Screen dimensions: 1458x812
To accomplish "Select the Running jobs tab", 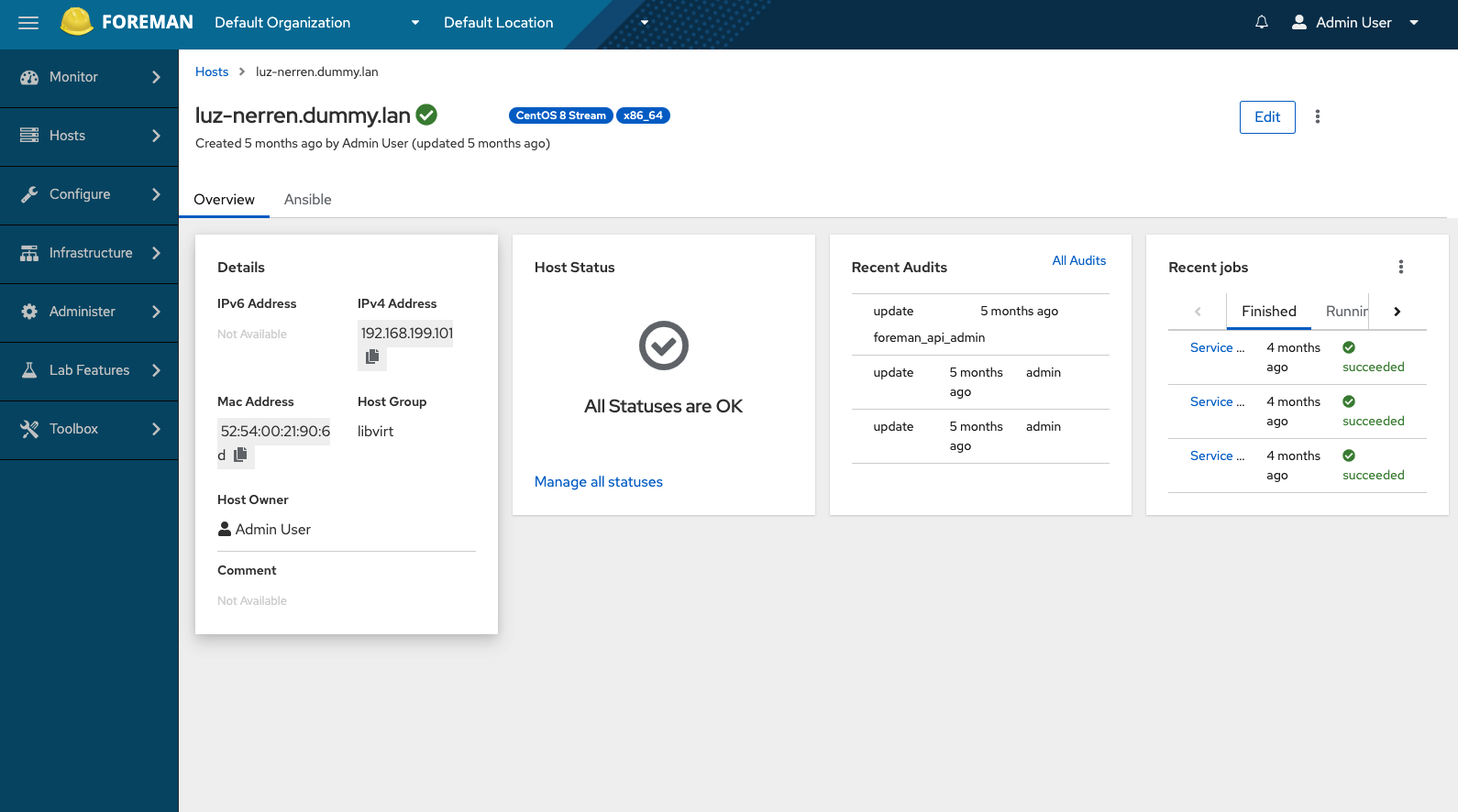I will point(1345,312).
